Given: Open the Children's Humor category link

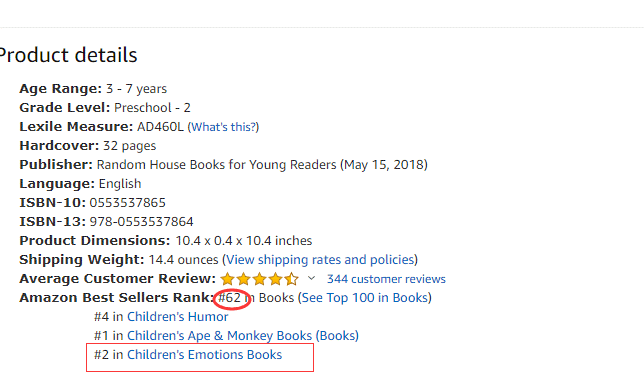Looking at the screenshot, I should coord(177,317).
